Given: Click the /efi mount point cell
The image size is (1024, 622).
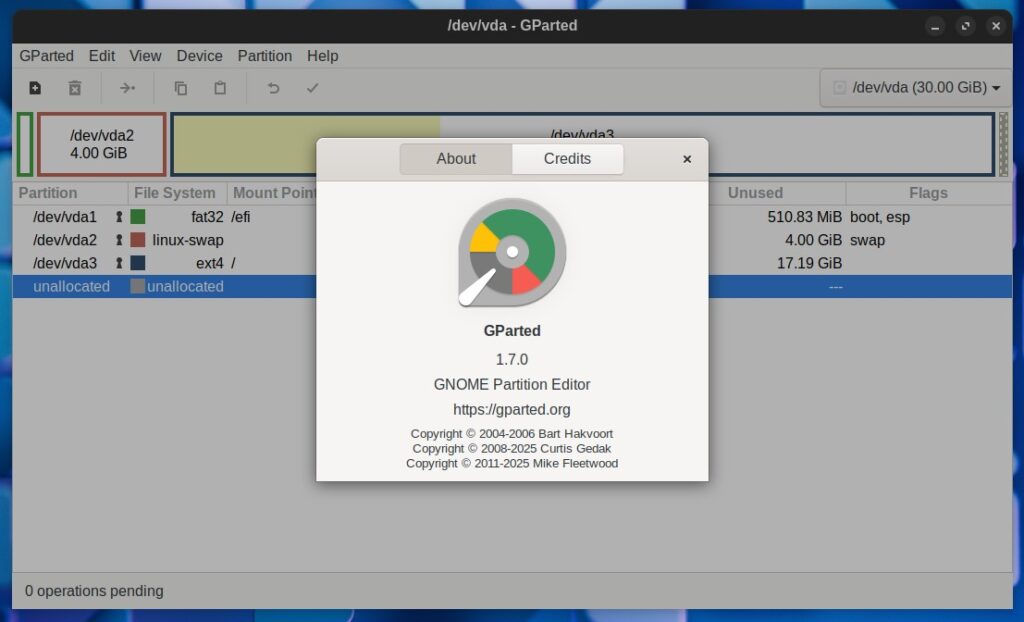Looking at the screenshot, I should coord(240,217).
